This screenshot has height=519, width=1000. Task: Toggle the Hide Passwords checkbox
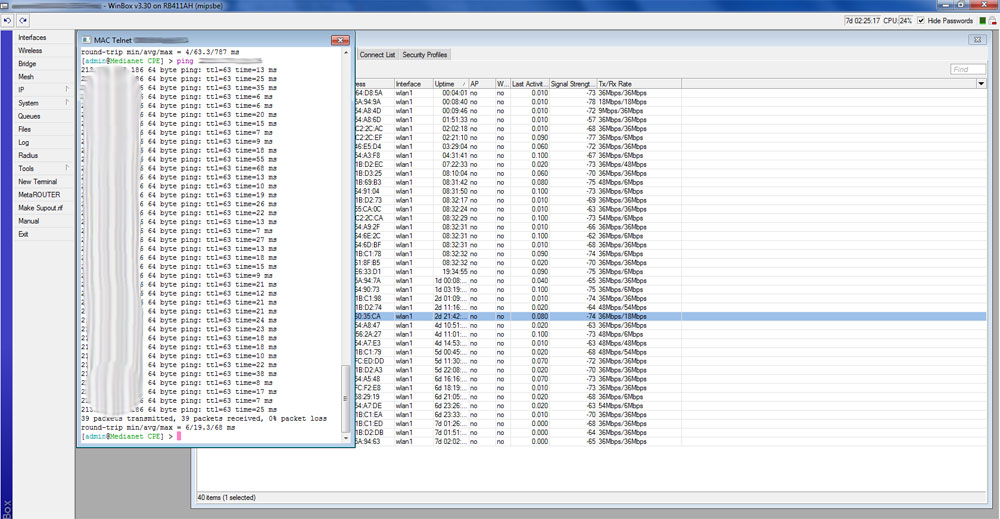pyautogui.click(x=921, y=20)
